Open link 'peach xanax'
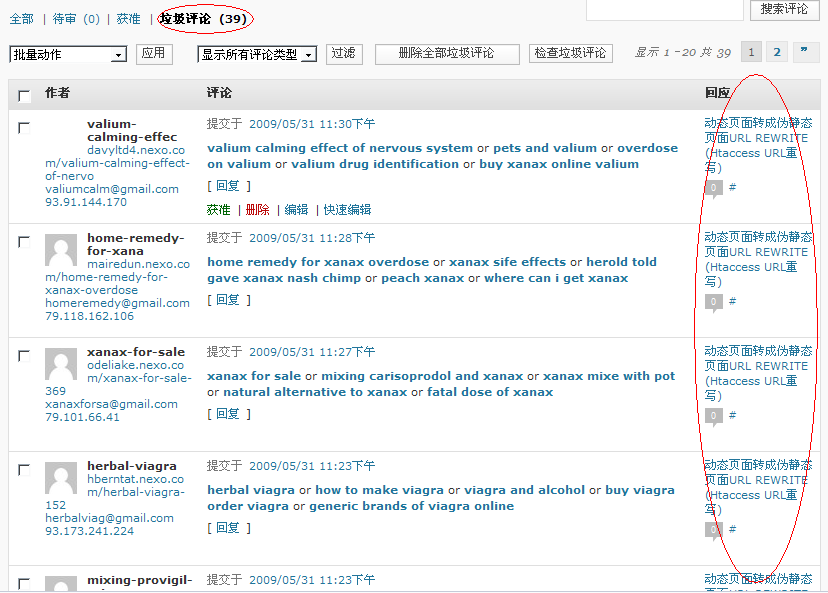The width and height of the screenshot is (828, 593). tap(422, 278)
